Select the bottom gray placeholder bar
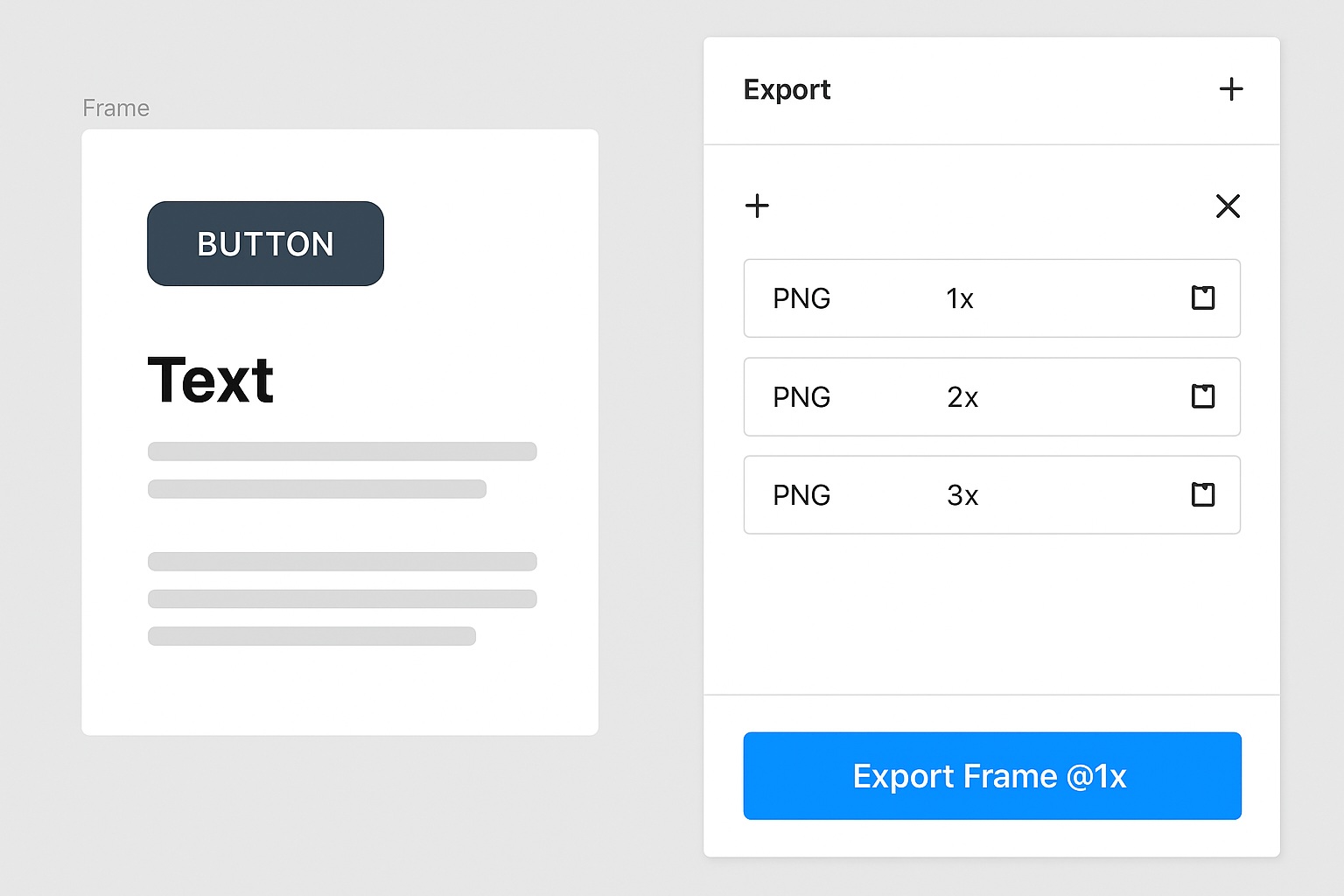This screenshot has height=896, width=1344. [x=311, y=636]
